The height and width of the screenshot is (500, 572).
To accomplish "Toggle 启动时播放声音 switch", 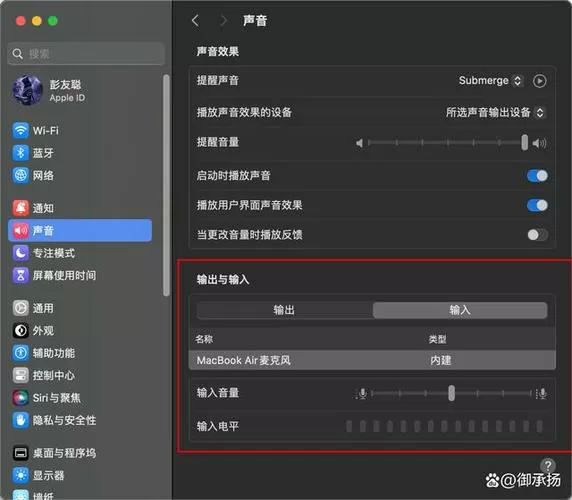I will pyautogui.click(x=537, y=176).
